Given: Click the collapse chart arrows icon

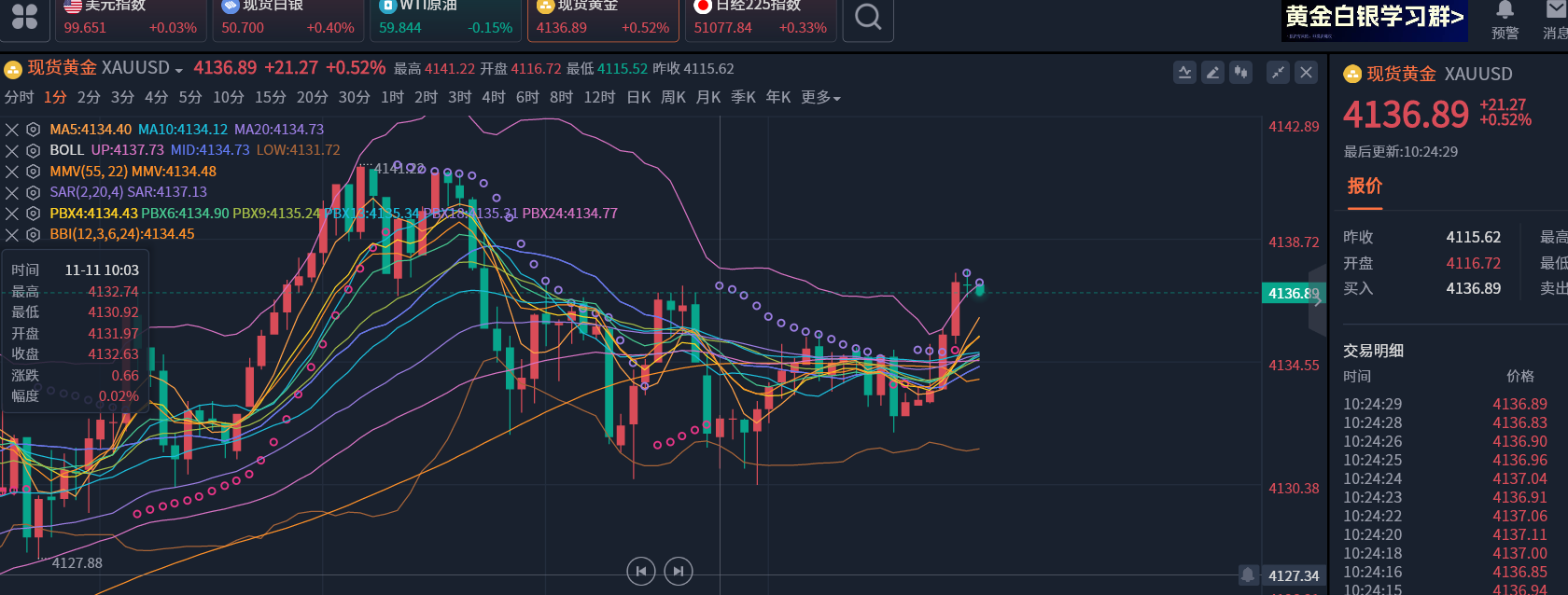Looking at the screenshot, I should coord(1278,73).
